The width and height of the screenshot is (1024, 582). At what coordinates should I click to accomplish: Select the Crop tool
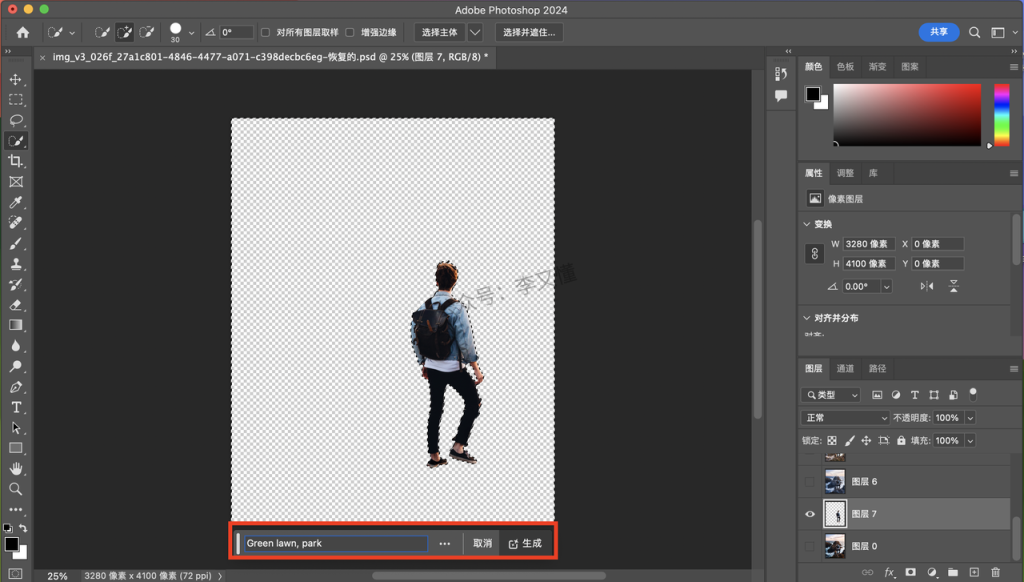(16, 161)
